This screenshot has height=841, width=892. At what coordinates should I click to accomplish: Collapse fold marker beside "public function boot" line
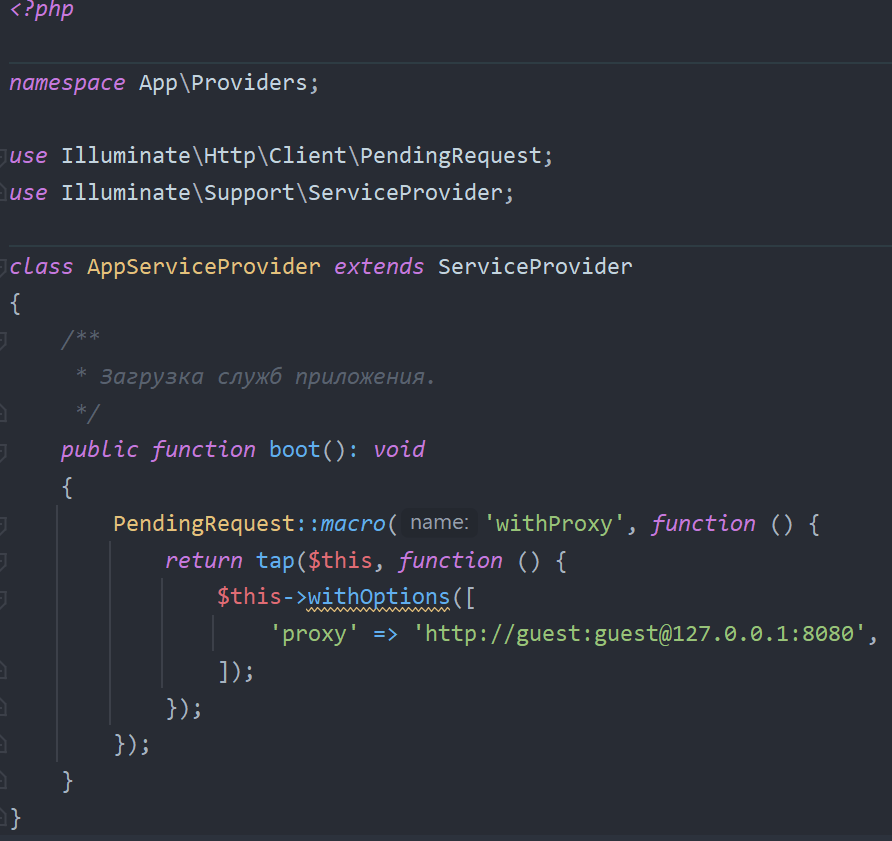[2, 452]
